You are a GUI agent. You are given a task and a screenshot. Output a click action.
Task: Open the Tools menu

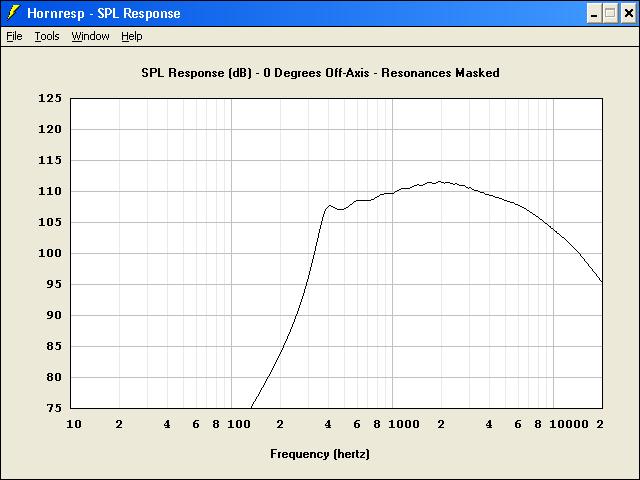[47, 36]
